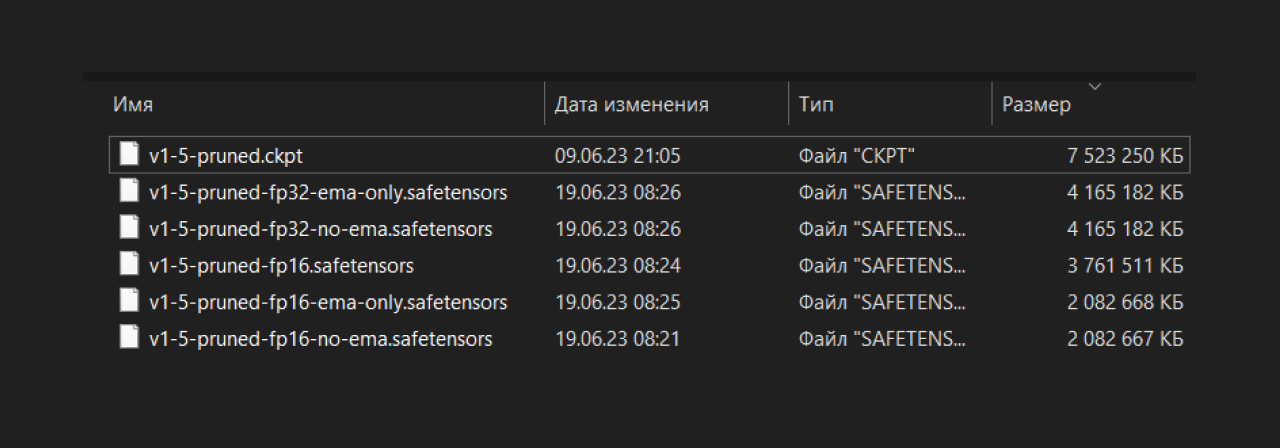Sort files by the Тип column

click(x=816, y=104)
